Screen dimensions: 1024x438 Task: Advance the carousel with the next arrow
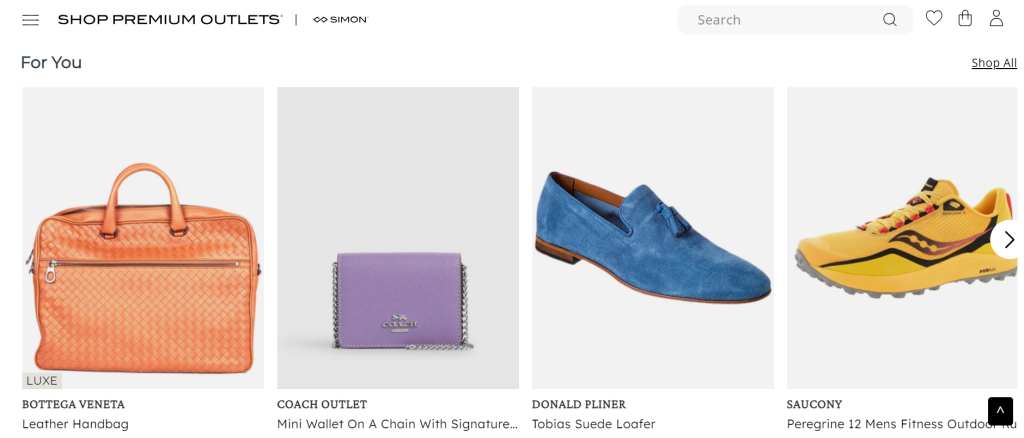[1008, 240]
